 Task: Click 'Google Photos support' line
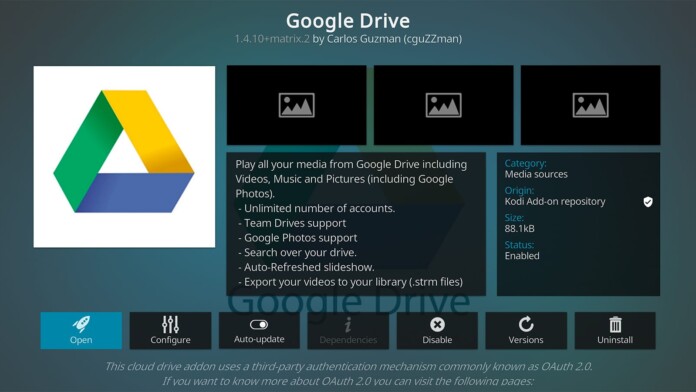pyautogui.click(x=297, y=238)
